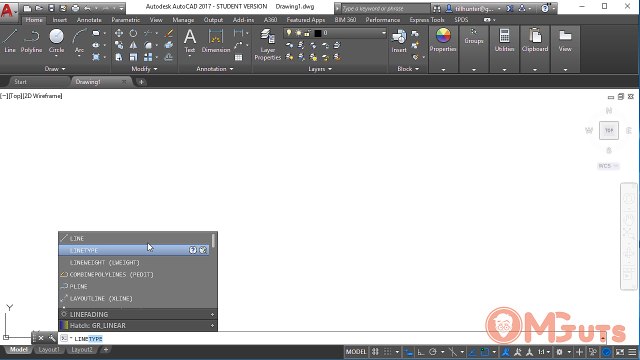The image size is (640, 360).
Task: Click the Move tool in Modify panel
Action: (x=119, y=33)
